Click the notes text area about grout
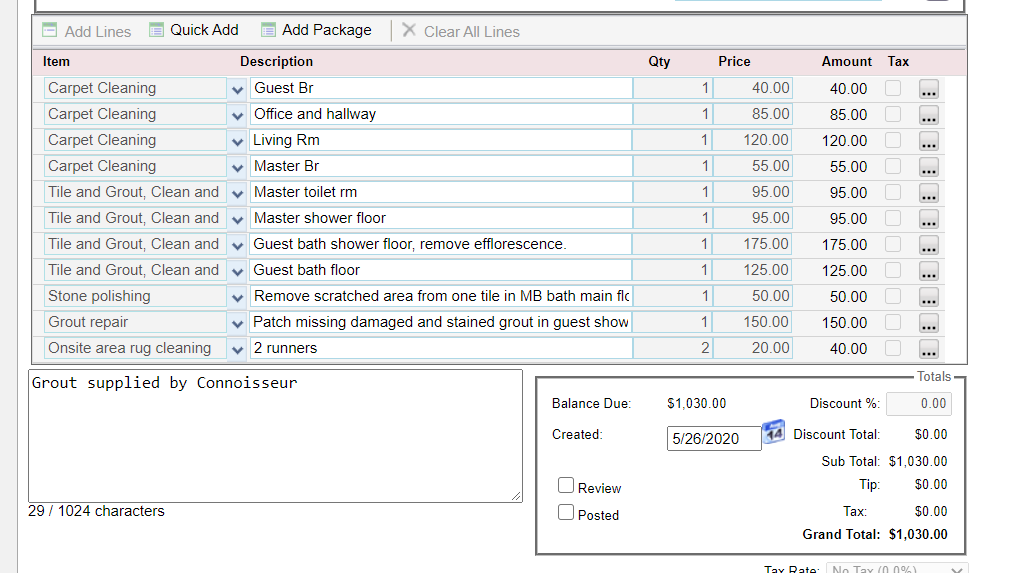1032x573 pixels. click(x=275, y=435)
